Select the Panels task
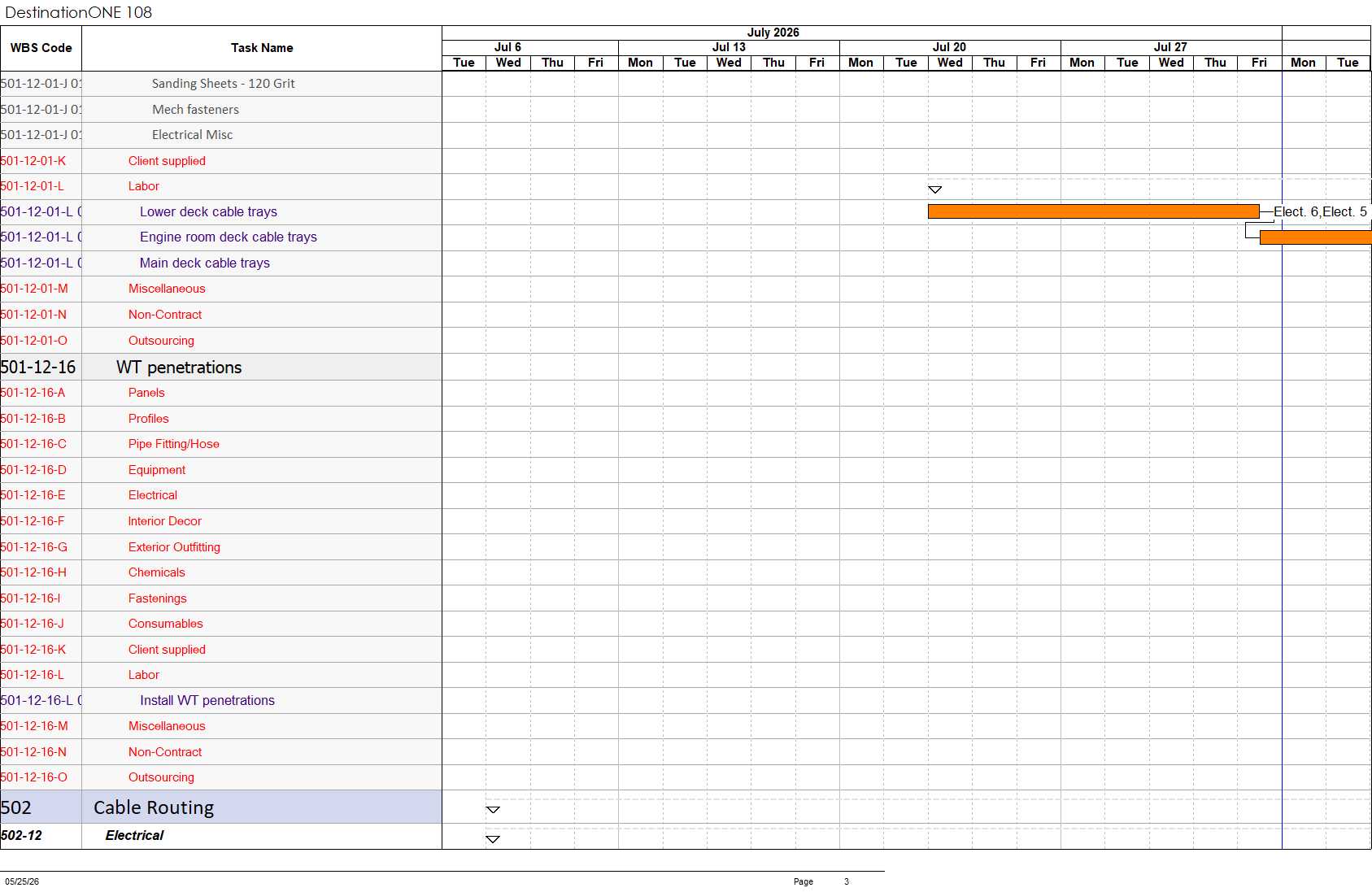The height and width of the screenshot is (892, 1372). pos(146,393)
